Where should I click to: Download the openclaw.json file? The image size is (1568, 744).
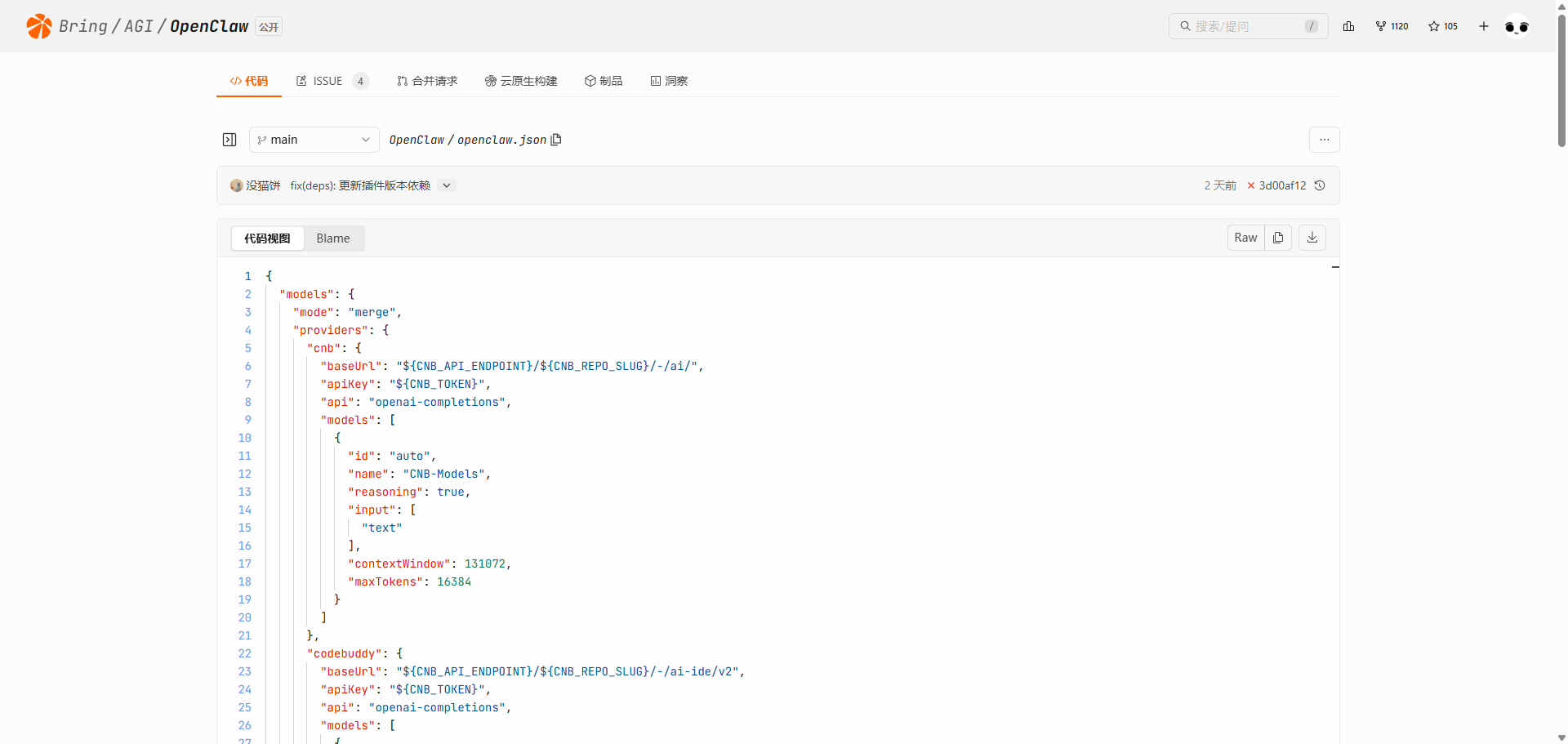[x=1312, y=238]
